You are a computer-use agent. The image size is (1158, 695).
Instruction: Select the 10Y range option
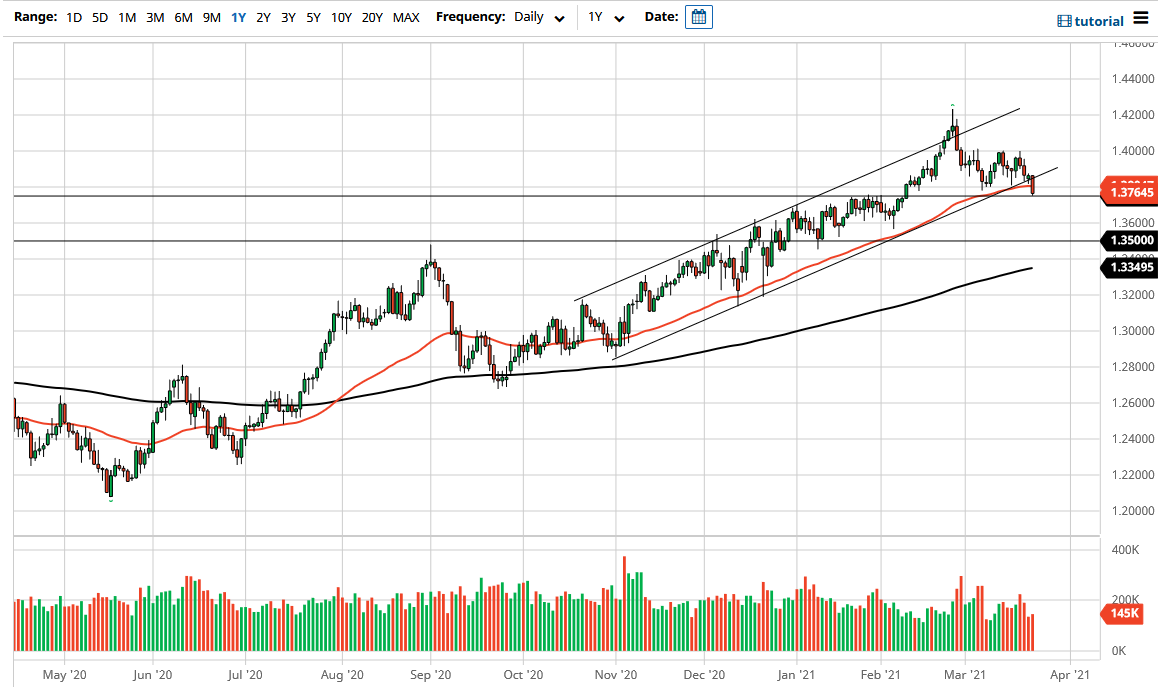coord(340,17)
